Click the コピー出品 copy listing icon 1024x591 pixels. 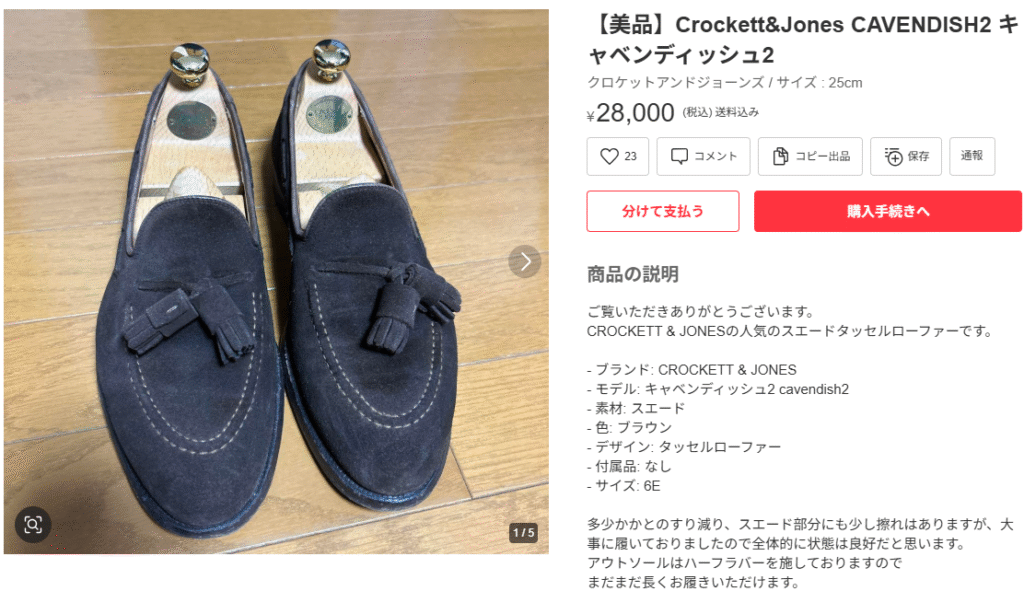pyautogui.click(x=780, y=156)
